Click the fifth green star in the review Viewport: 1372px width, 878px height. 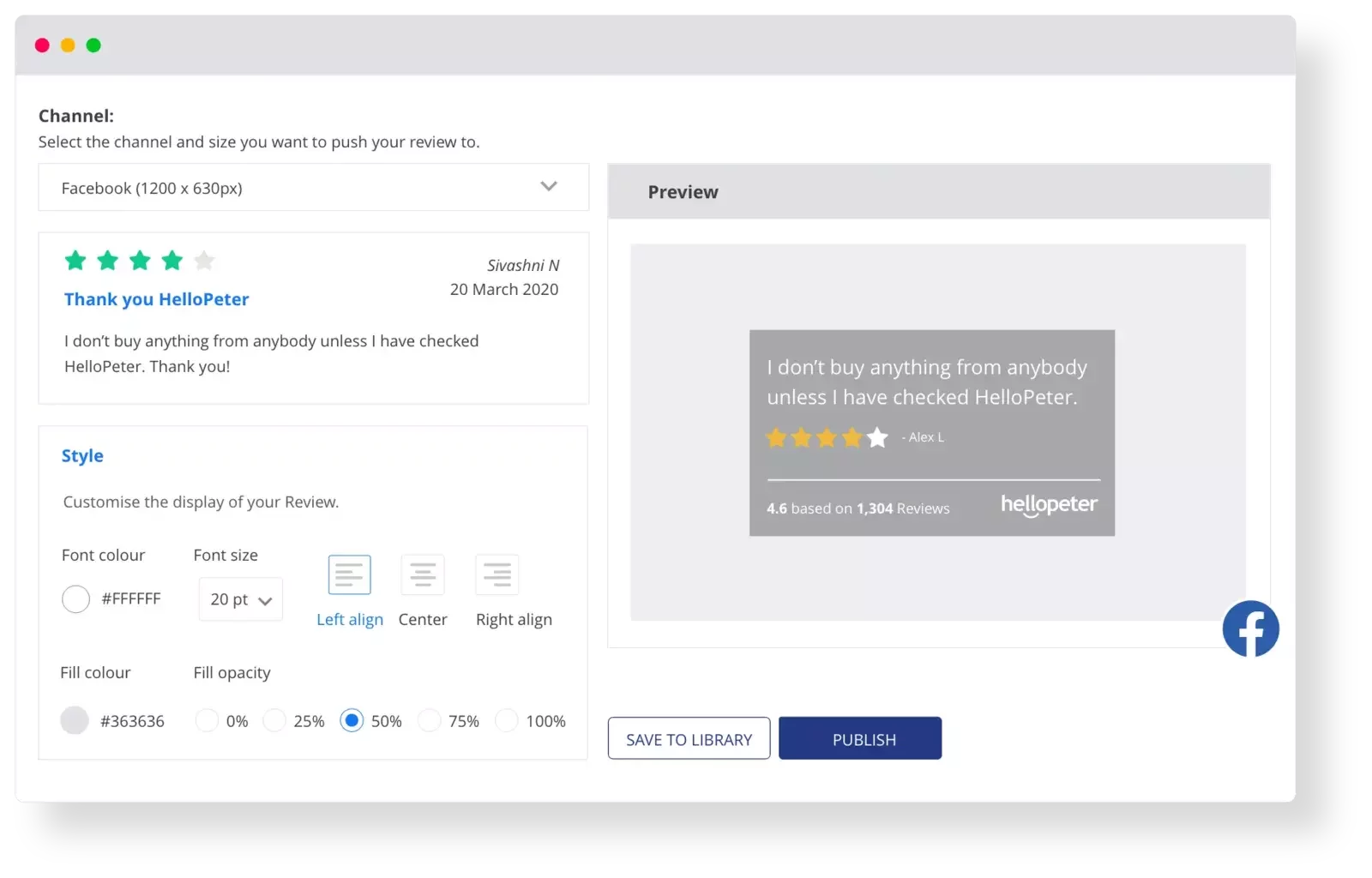(x=205, y=260)
